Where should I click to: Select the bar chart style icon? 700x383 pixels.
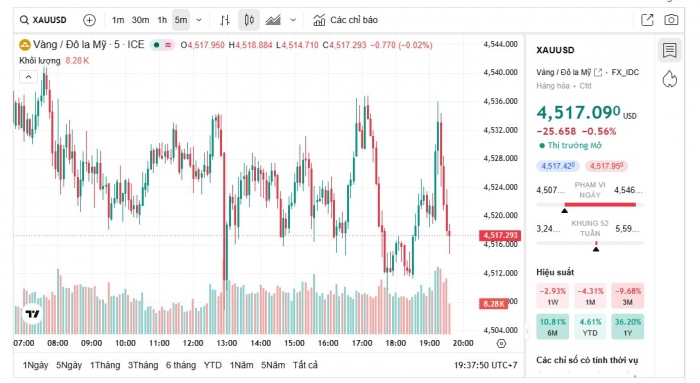coord(225,20)
